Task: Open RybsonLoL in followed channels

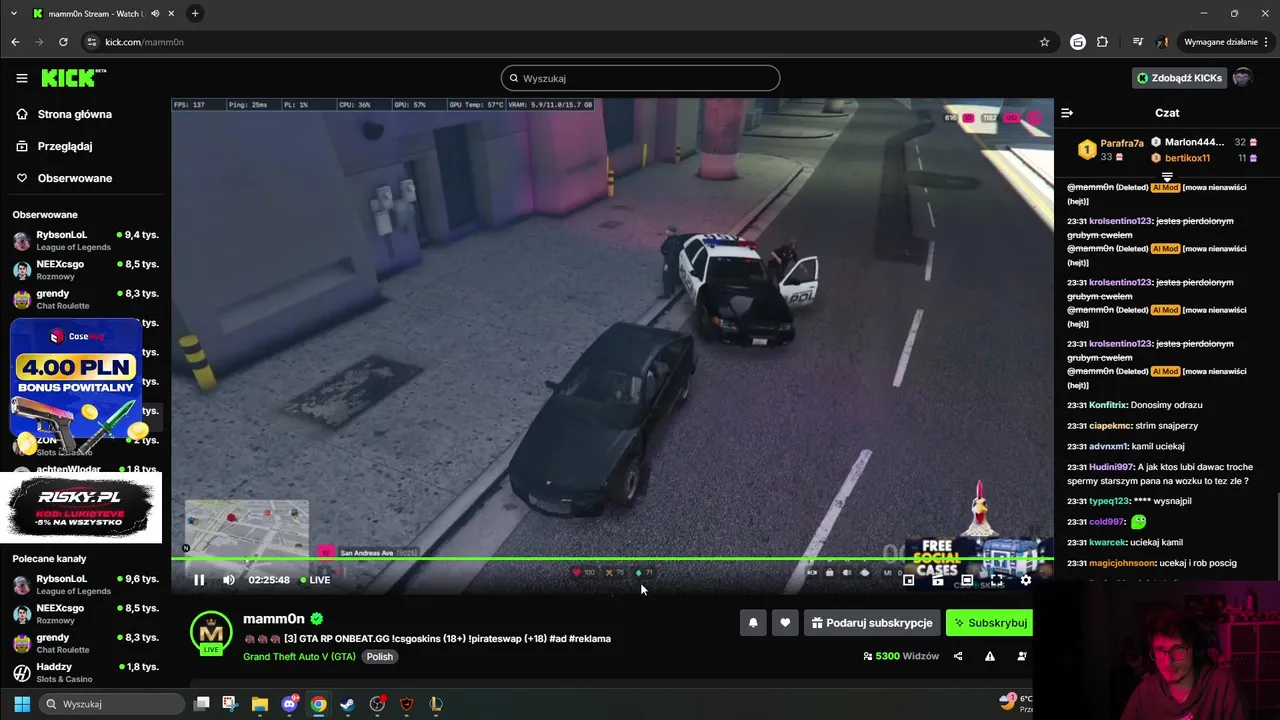Action: tap(85, 241)
